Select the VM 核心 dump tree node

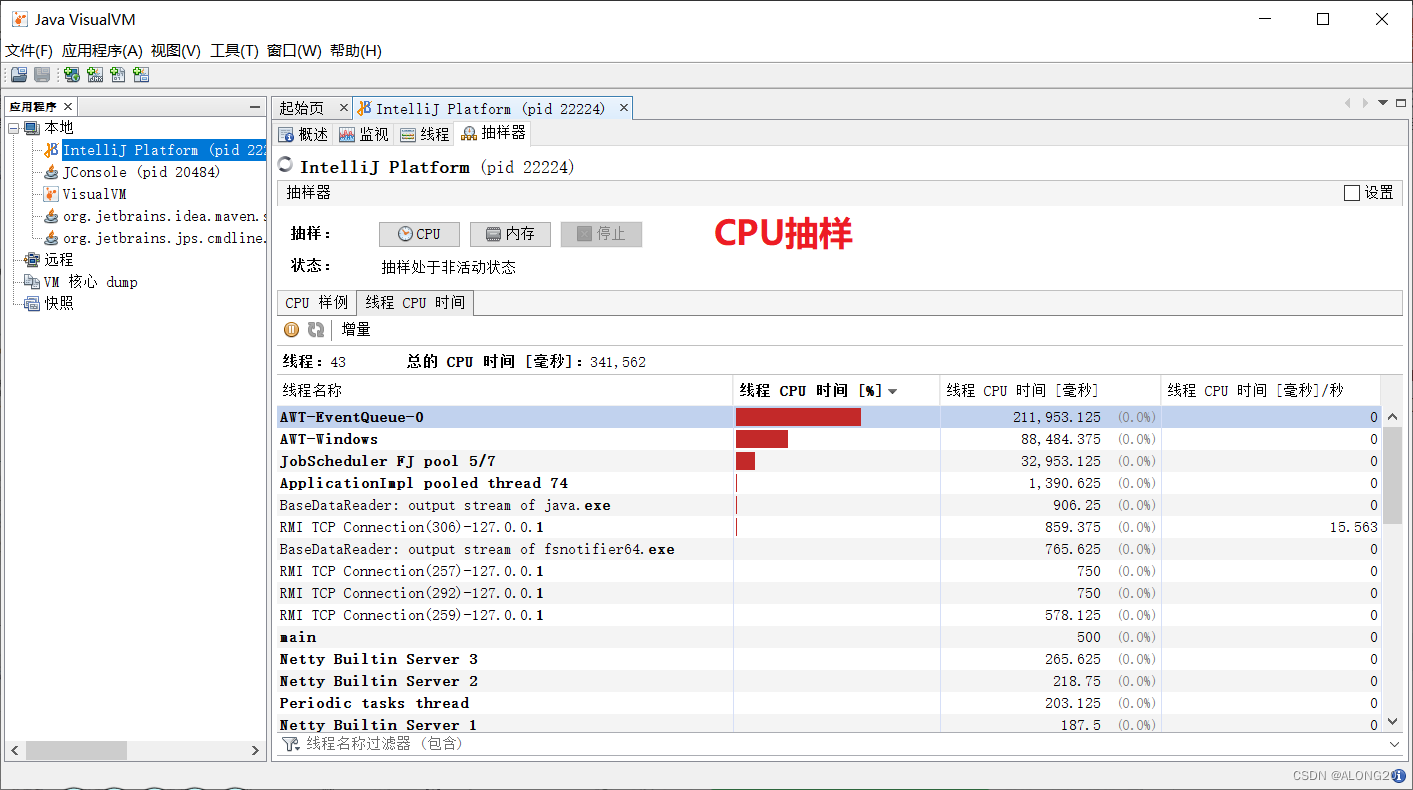pos(90,282)
